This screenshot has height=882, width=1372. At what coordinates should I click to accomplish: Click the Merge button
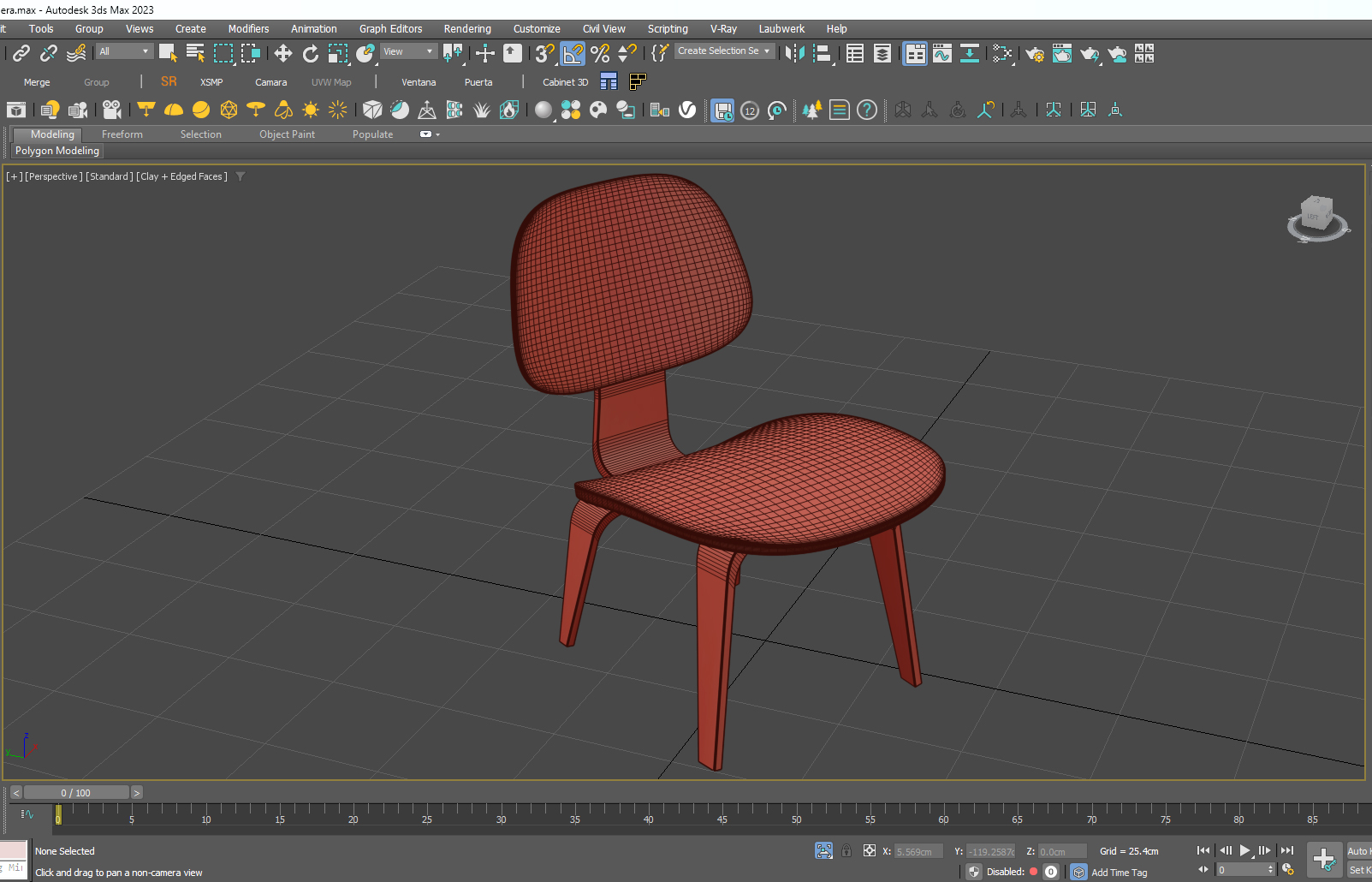coord(37,82)
